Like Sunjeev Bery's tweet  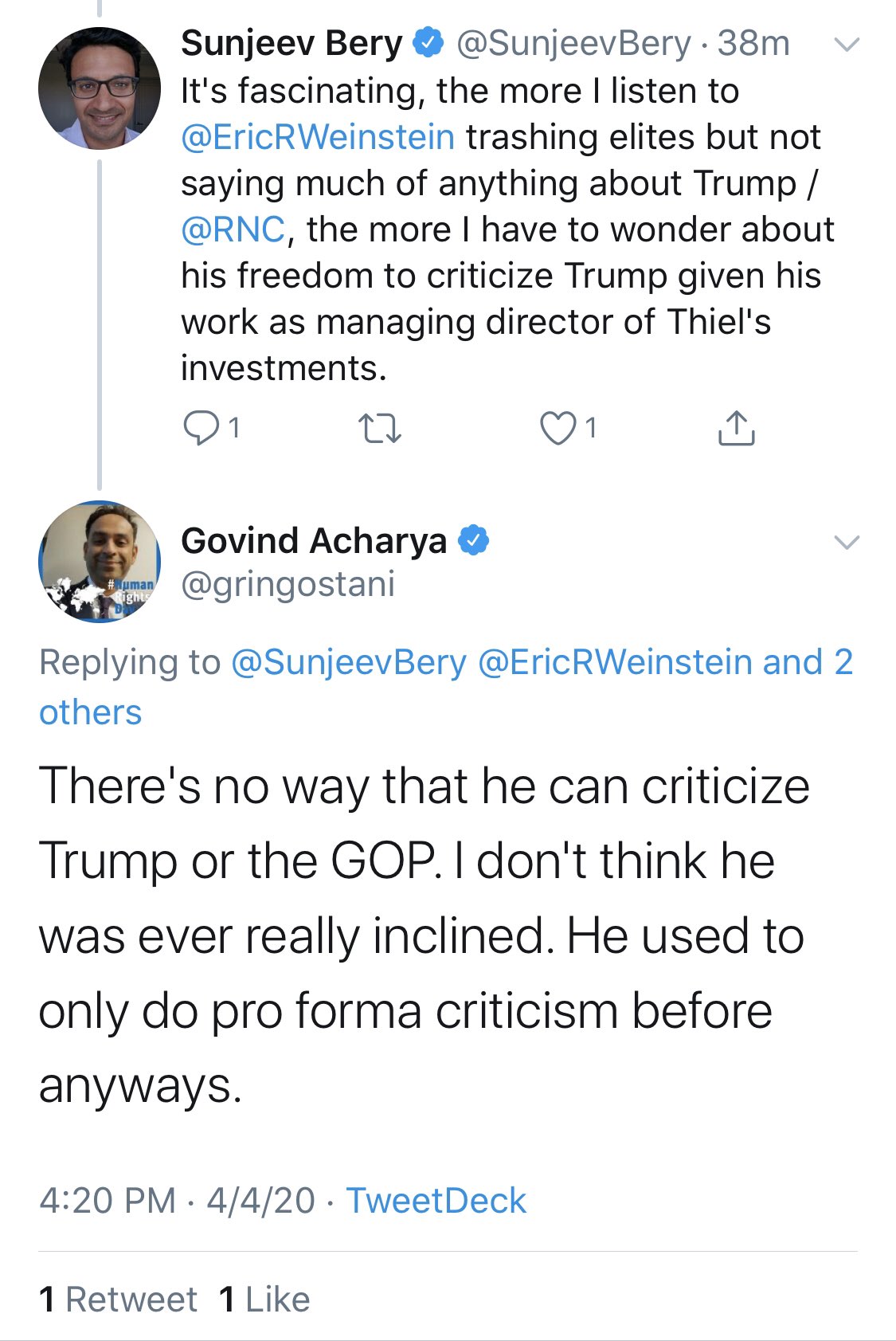point(558,429)
